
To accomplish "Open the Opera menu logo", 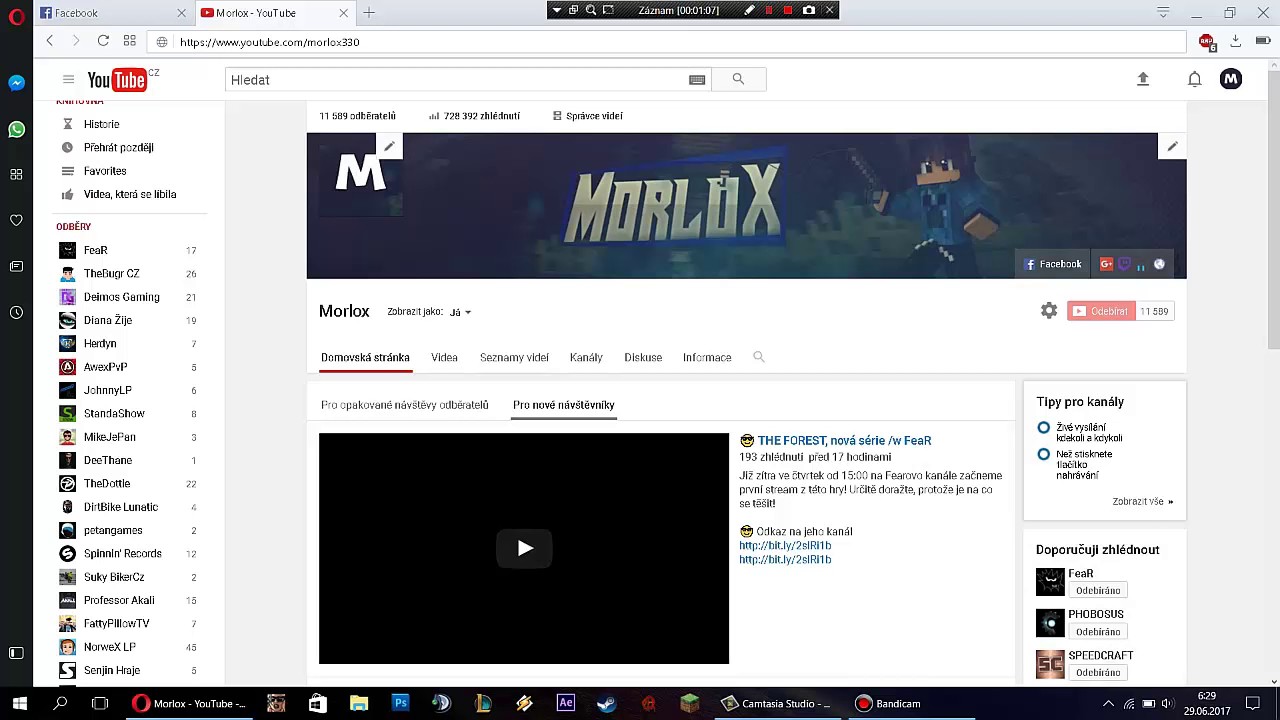I will pyautogui.click(x=16, y=17).
